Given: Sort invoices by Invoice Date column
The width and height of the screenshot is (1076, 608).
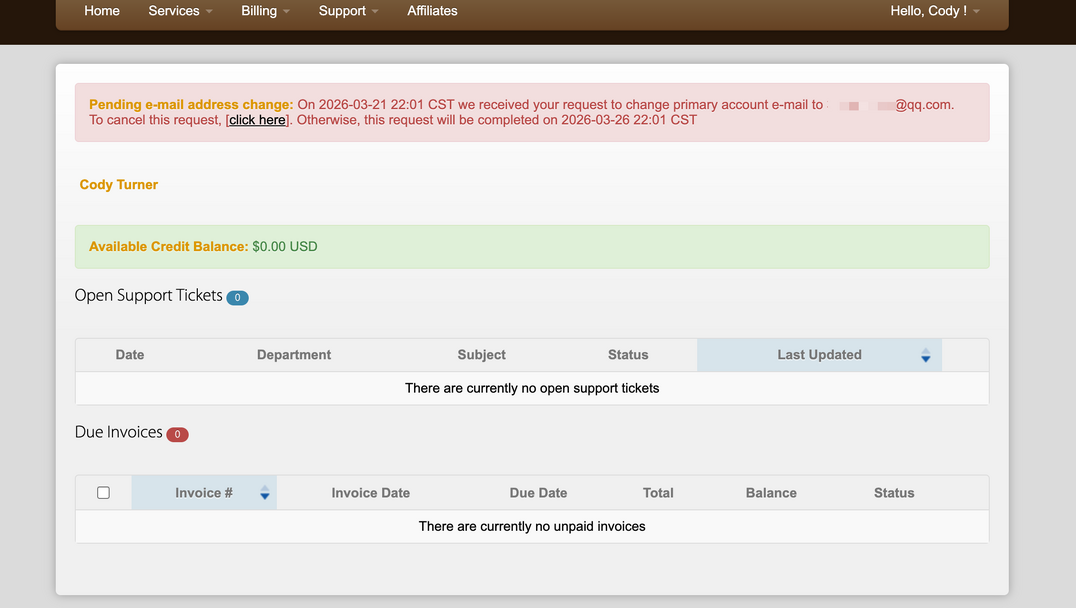Looking at the screenshot, I should coord(370,493).
